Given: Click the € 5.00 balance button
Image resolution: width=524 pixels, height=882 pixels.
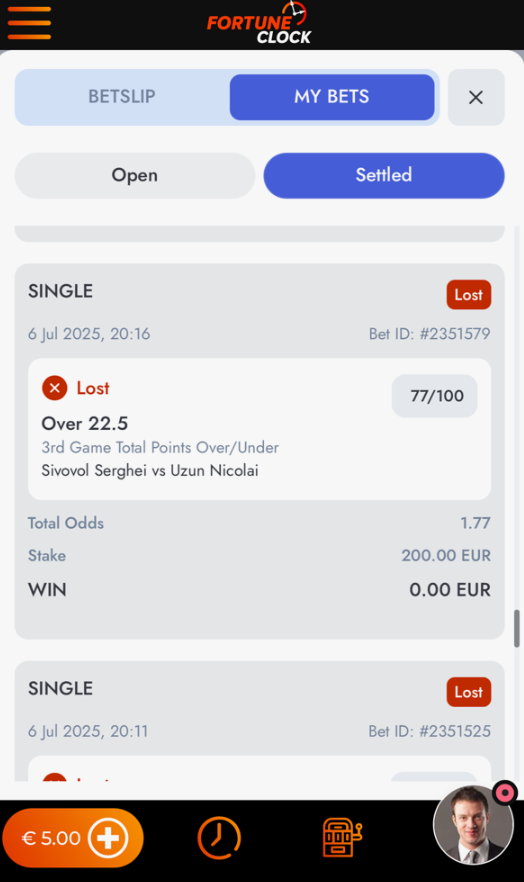Looking at the screenshot, I should 73,838.
